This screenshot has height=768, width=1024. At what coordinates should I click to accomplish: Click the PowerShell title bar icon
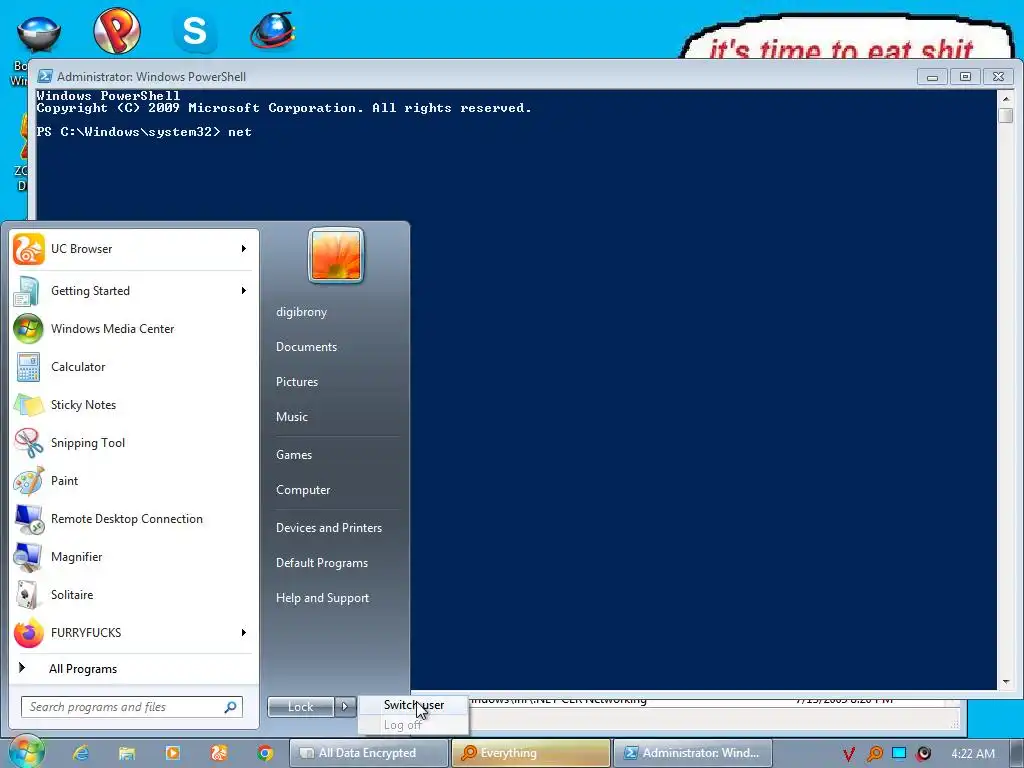[x=44, y=76]
